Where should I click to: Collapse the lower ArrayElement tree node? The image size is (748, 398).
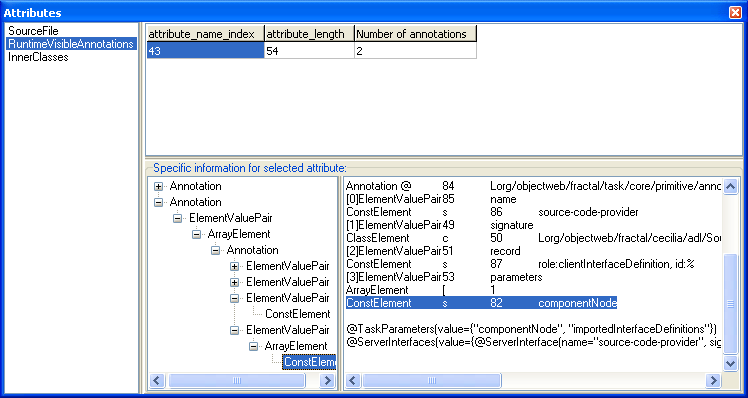click(x=253, y=346)
